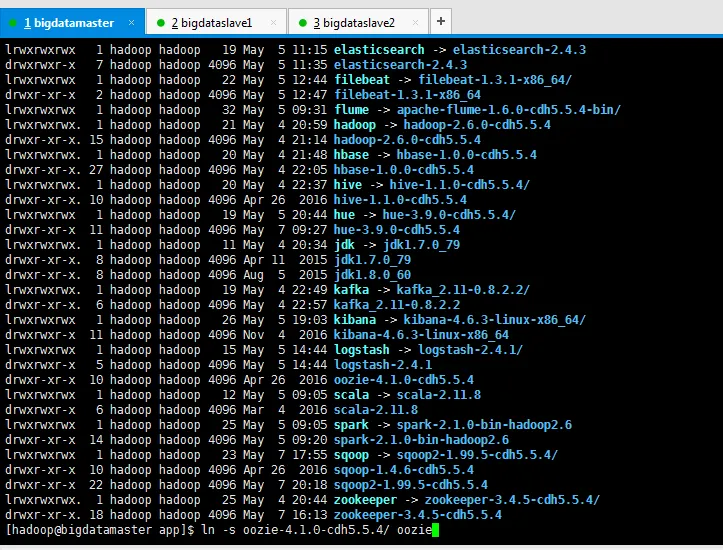Switch to the bigdataslave1 session tab

pyautogui.click(x=216, y=23)
